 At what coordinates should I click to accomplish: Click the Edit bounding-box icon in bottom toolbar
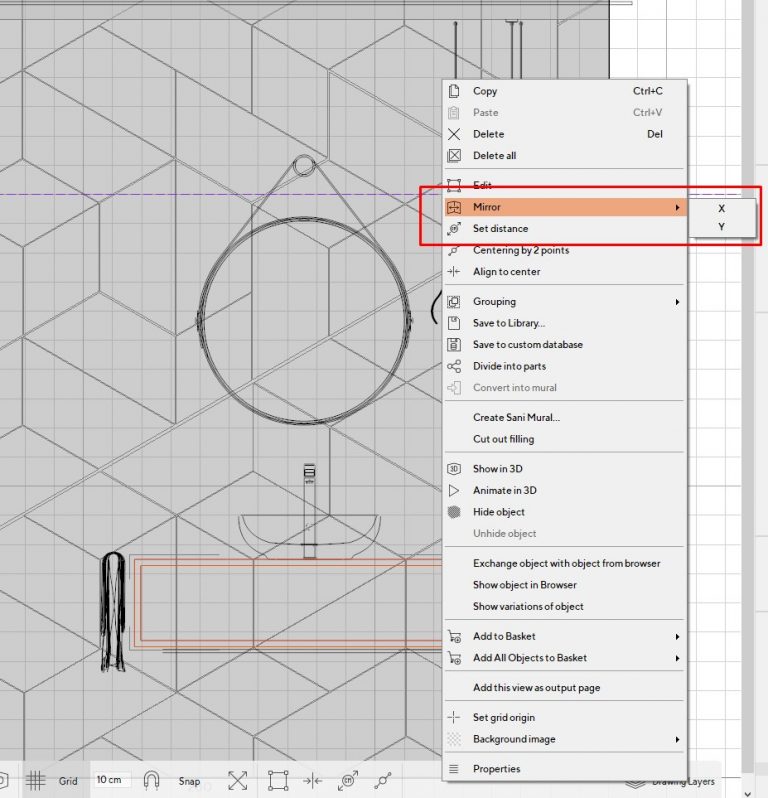click(278, 781)
